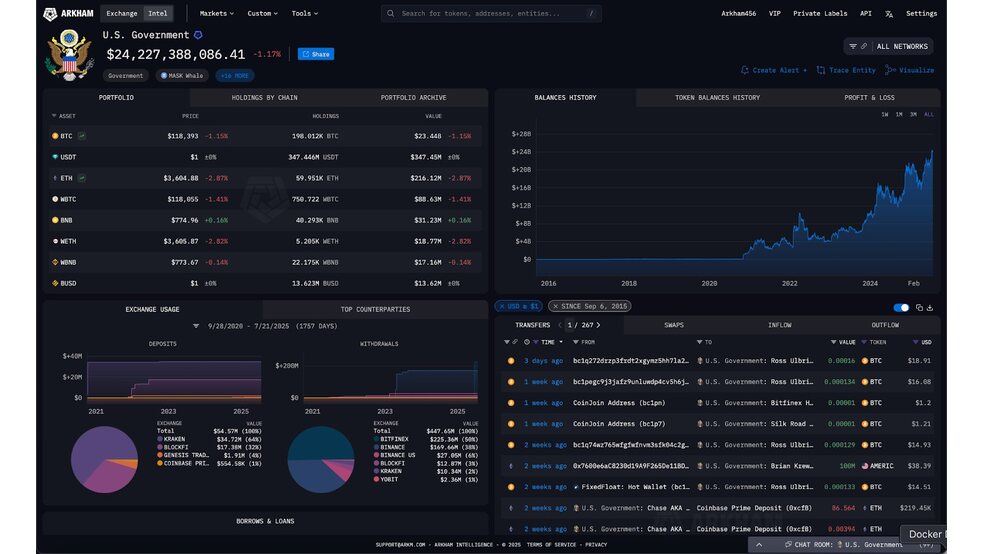The image size is (984, 554).
Task: Switch to Exchange mode
Action: click(x=122, y=13)
